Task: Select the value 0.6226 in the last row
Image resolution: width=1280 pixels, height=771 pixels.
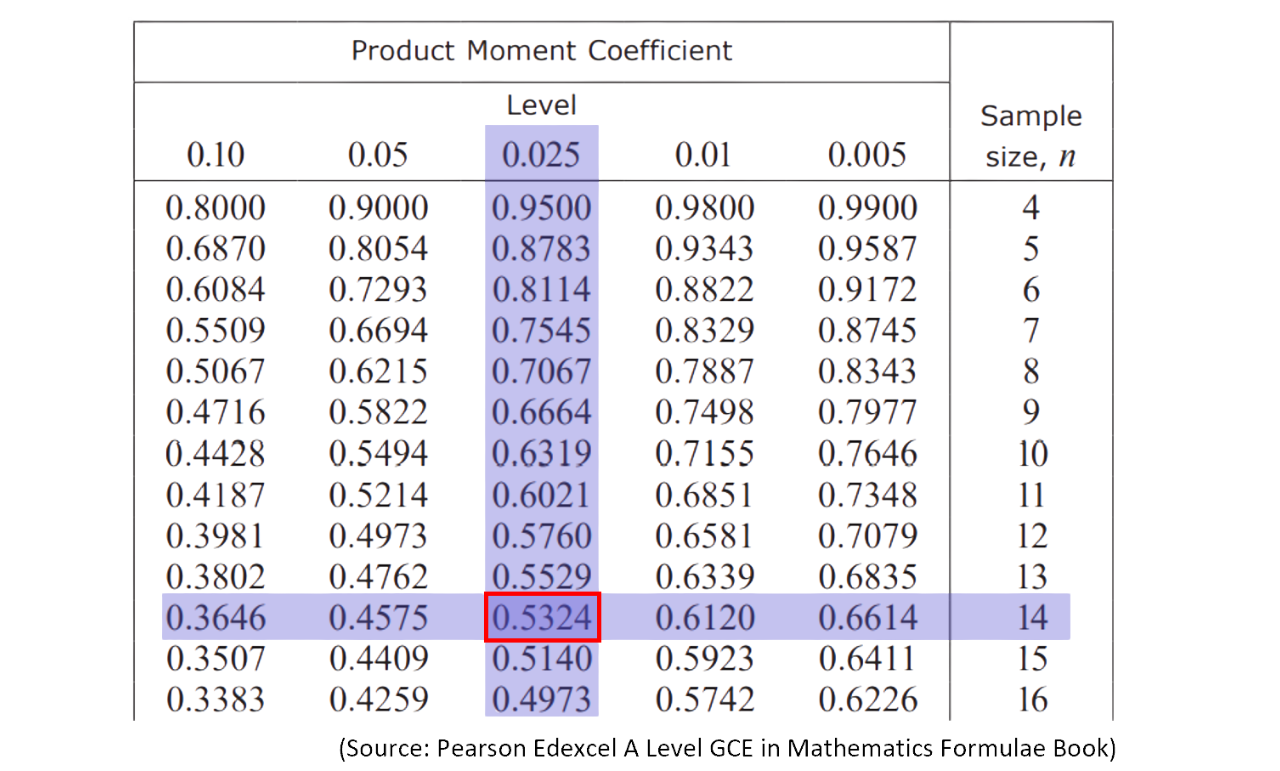Action: (x=867, y=699)
